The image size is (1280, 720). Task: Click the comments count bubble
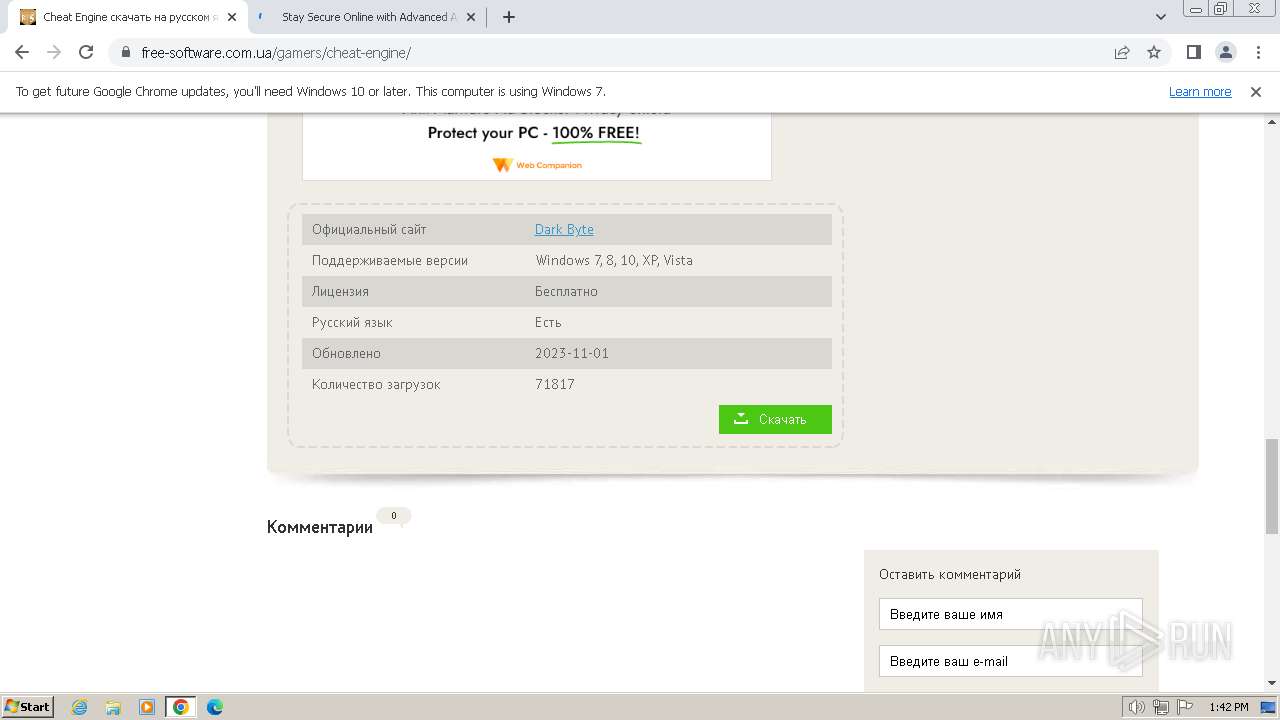click(394, 516)
